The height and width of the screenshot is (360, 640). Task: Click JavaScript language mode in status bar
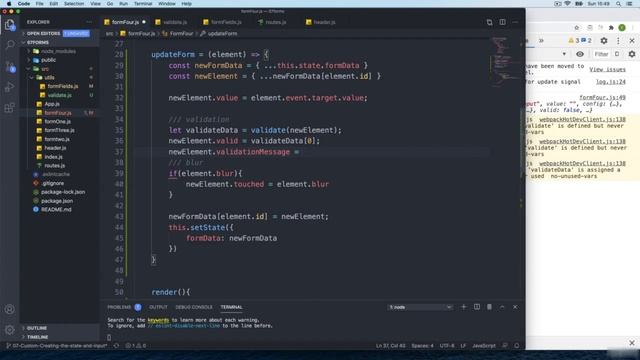[484, 346]
